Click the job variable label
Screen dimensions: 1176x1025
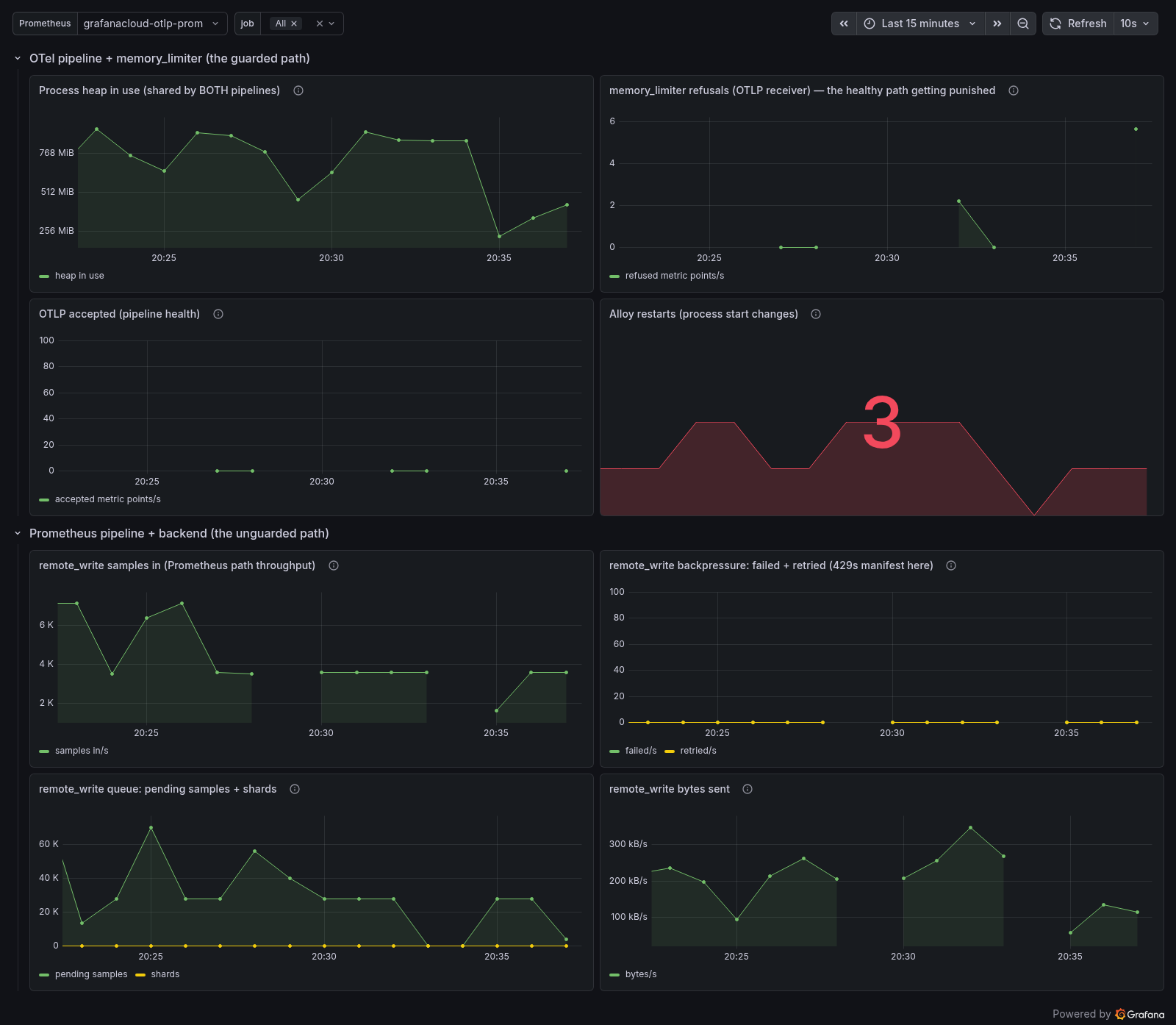click(248, 24)
